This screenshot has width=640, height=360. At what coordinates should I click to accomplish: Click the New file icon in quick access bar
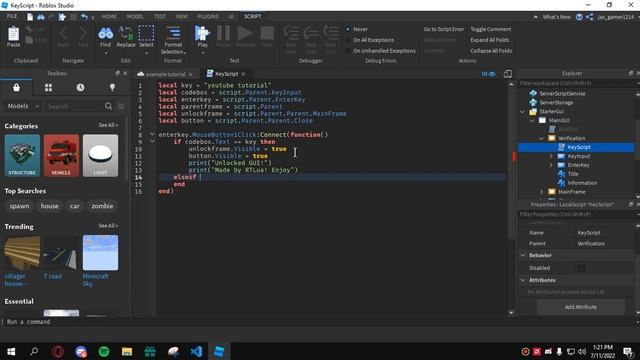(30, 17)
